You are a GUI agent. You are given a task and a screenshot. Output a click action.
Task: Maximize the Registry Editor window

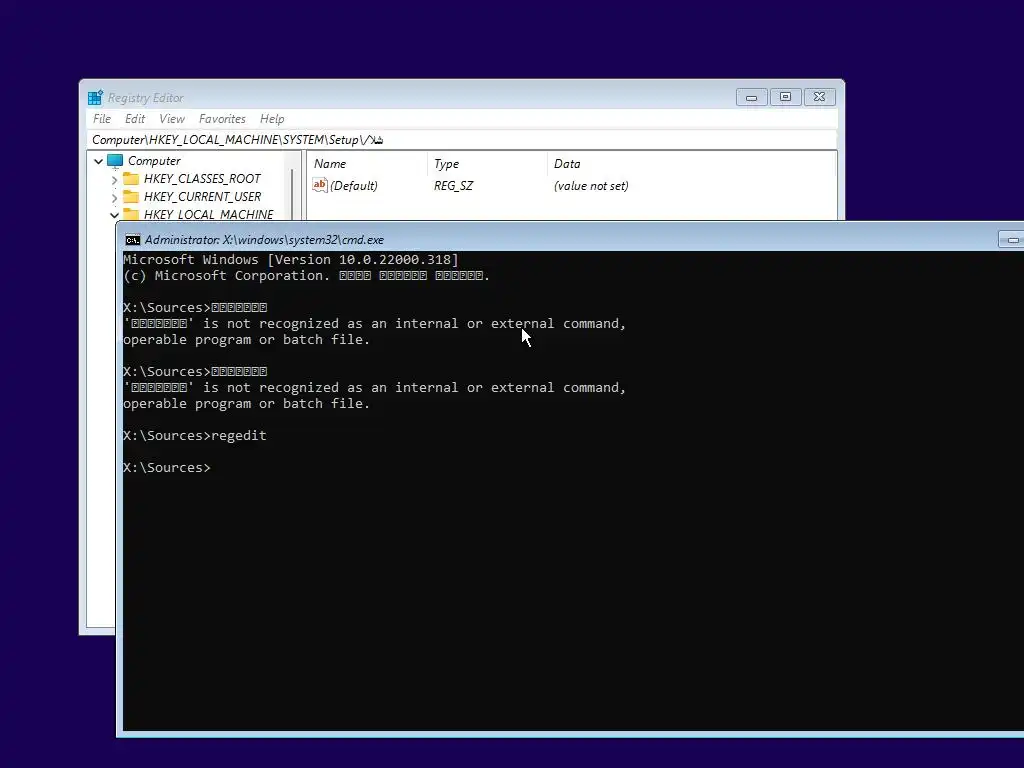[x=785, y=97]
